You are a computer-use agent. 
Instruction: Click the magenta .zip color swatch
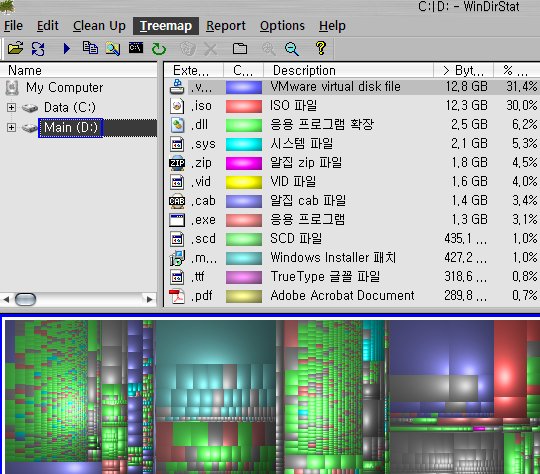pyautogui.click(x=244, y=163)
